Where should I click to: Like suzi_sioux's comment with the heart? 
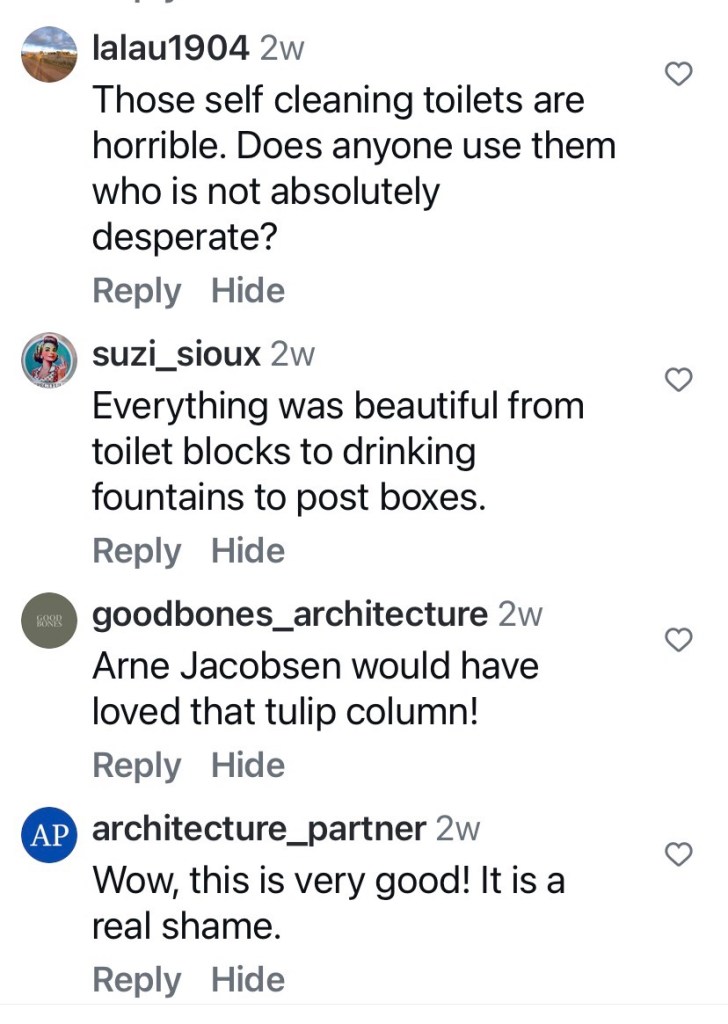click(679, 379)
